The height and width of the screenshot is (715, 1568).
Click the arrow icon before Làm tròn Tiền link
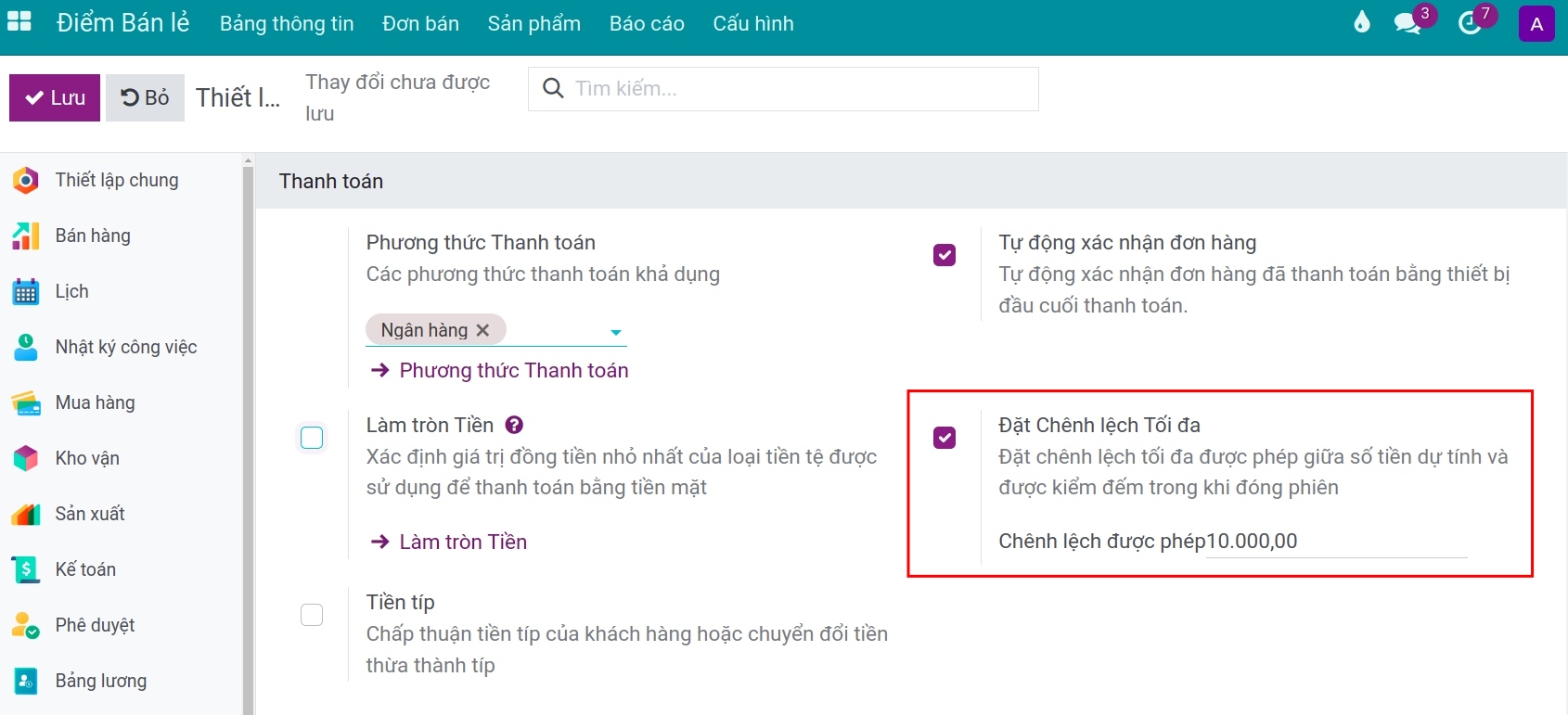[379, 542]
